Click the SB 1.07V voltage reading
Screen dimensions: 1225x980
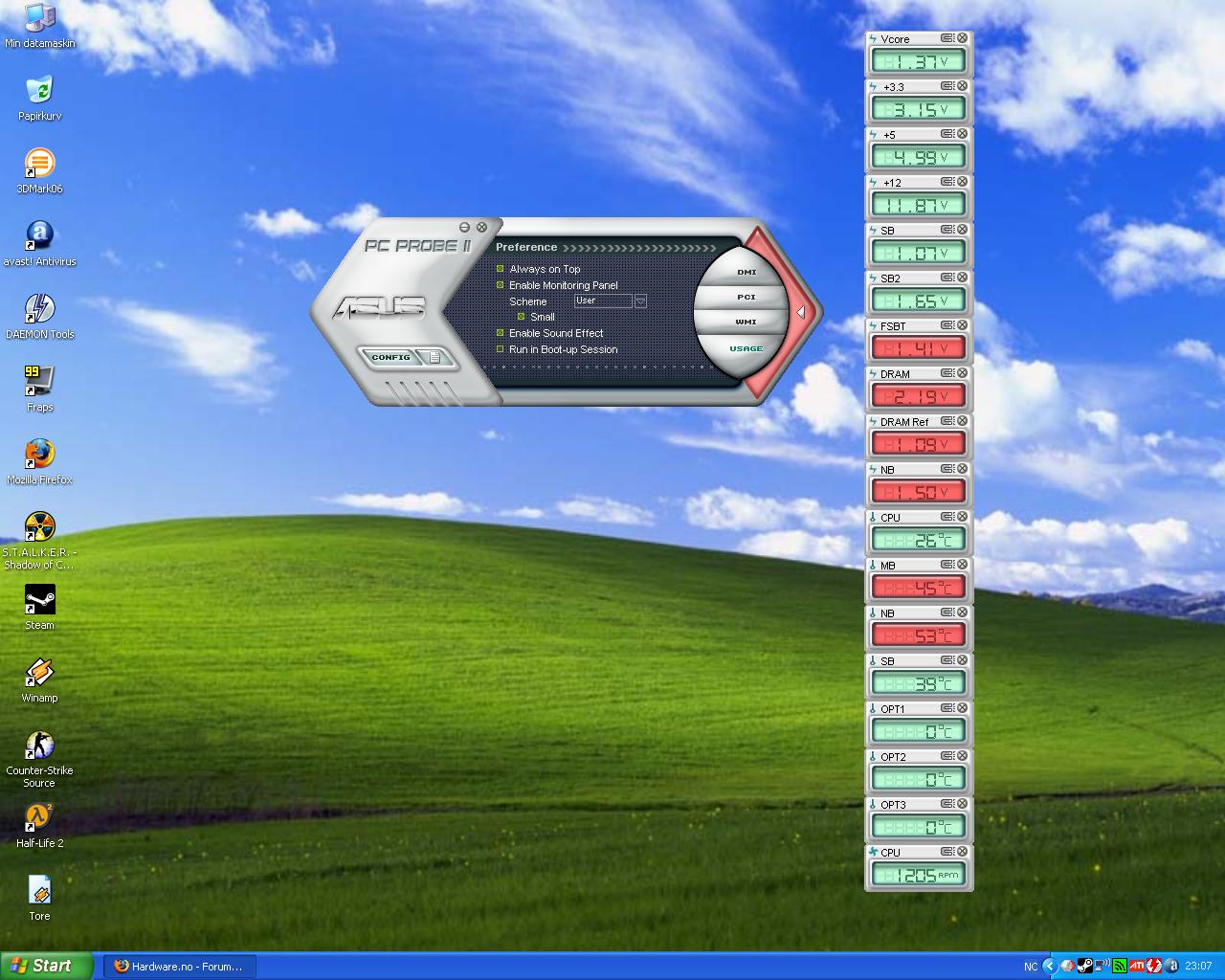(x=918, y=253)
